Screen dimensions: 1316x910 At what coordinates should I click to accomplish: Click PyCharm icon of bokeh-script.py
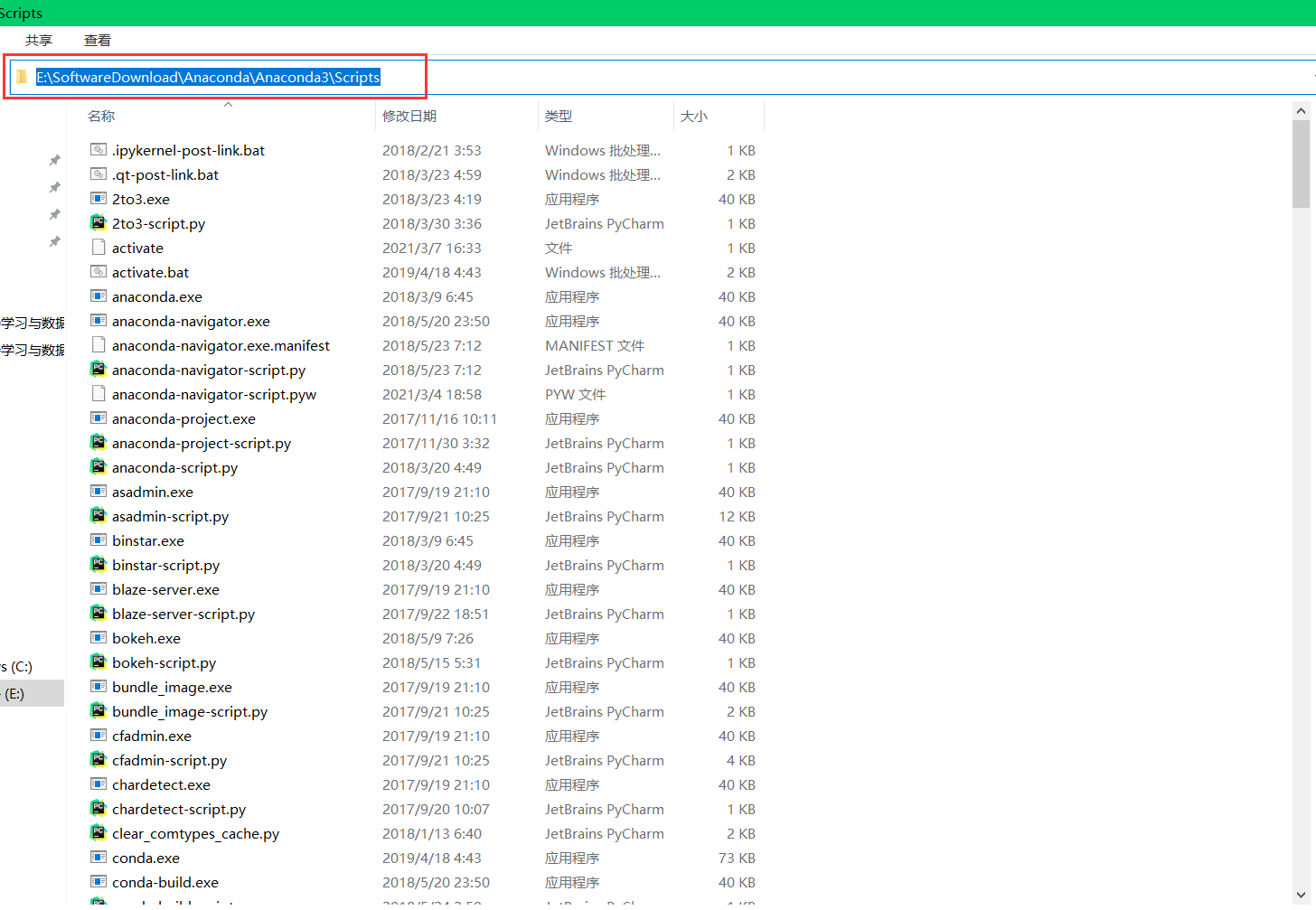pos(99,661)
